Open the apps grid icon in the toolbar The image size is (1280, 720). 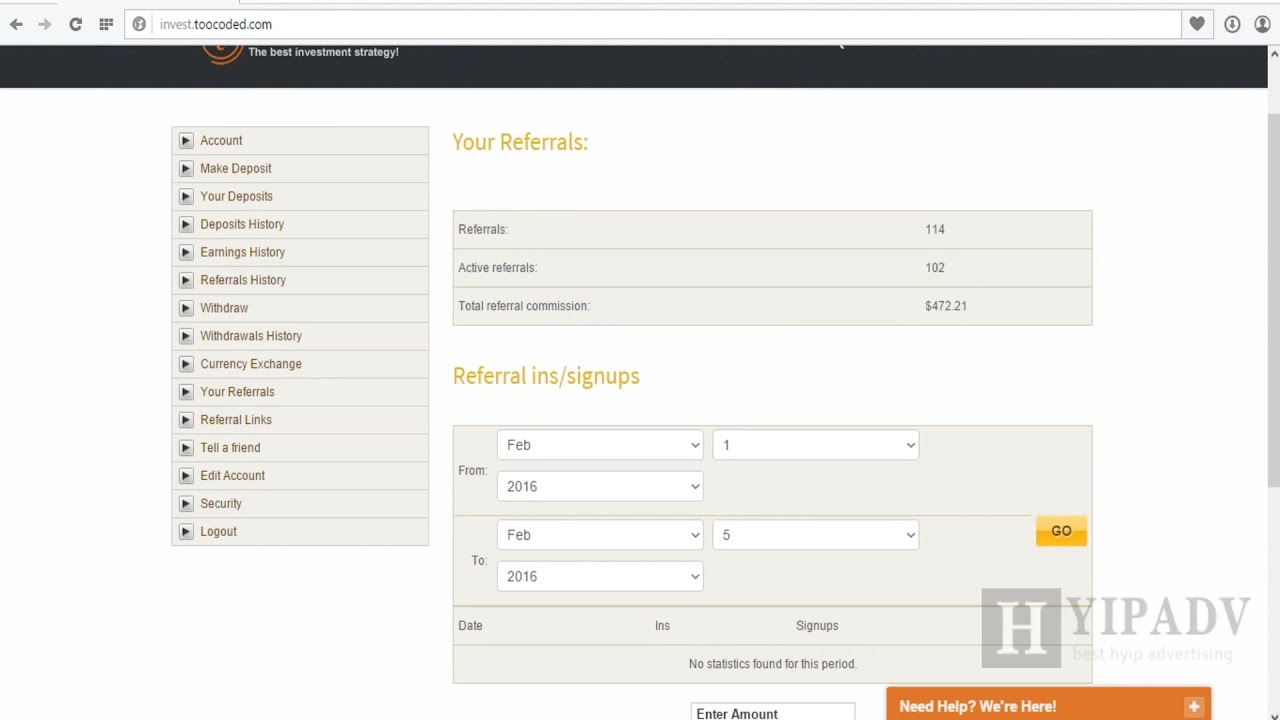(x=106, y=24)
